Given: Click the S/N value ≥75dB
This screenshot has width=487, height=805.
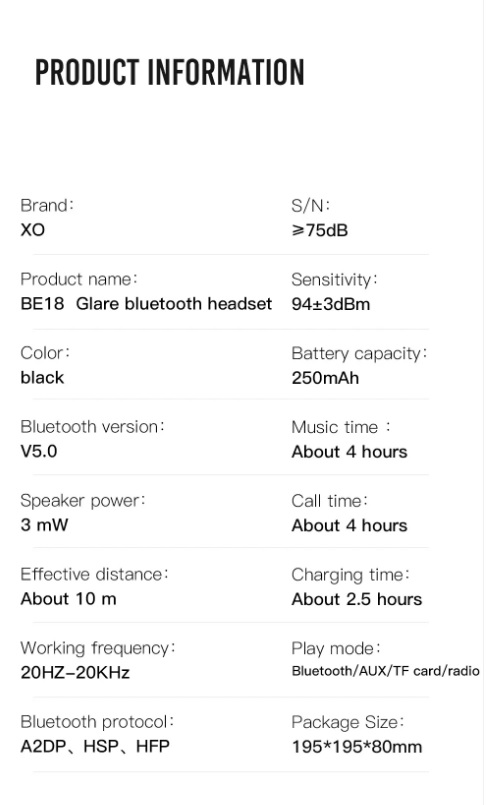Looking at the screenshot, I should 320,230.
